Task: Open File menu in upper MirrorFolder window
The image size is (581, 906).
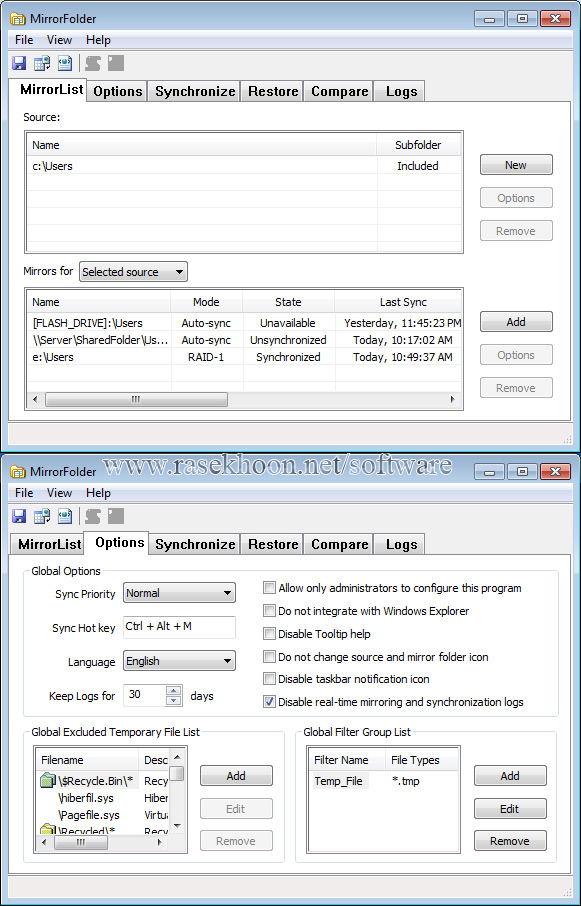Action: [x=24, y=40]
